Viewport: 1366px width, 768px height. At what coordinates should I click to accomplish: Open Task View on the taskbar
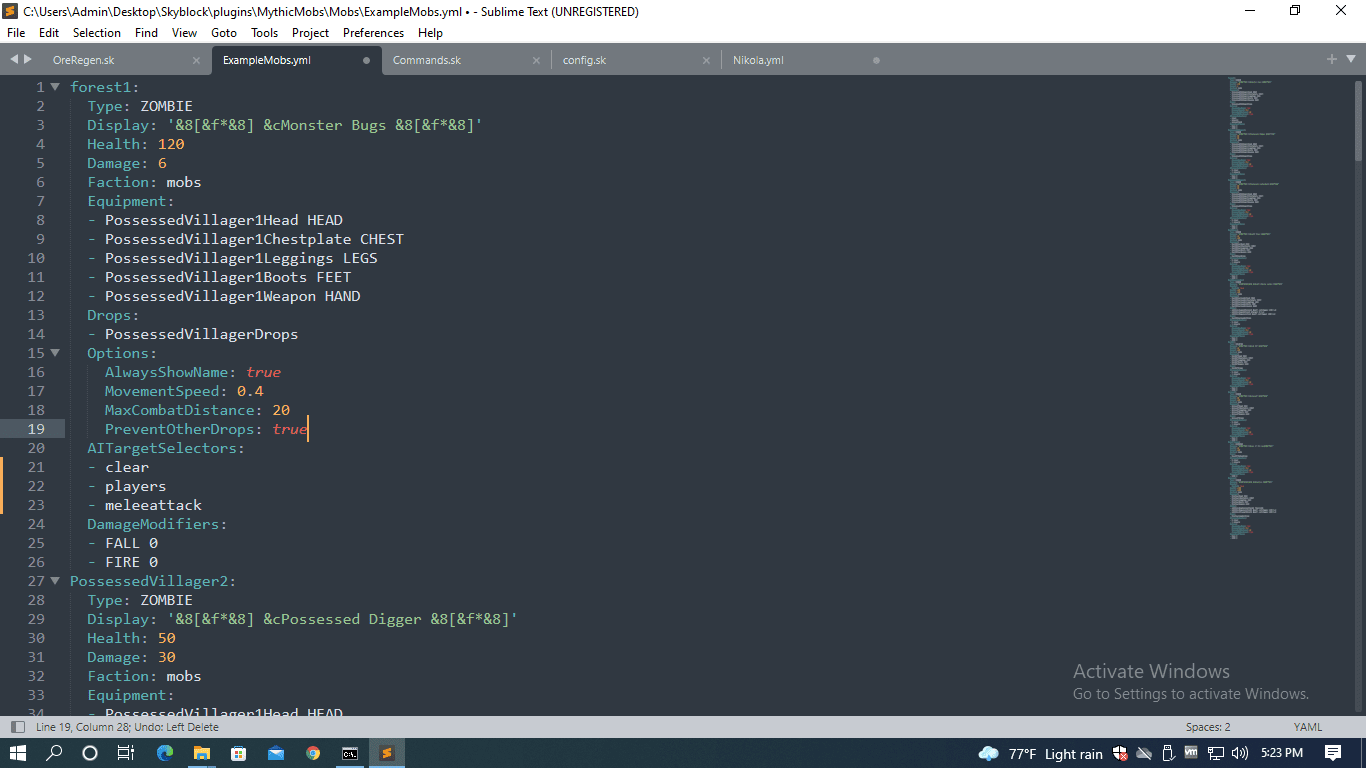coord(126,753)
